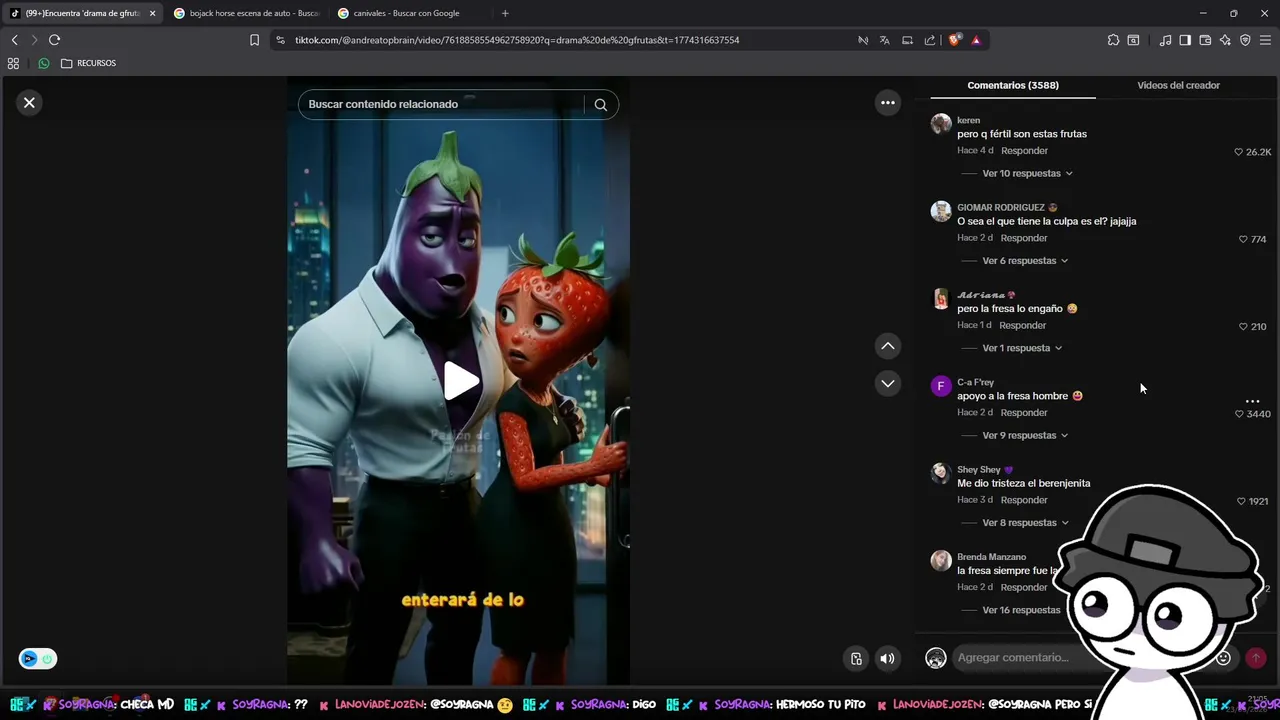Reply to keren's comment

[x=1024, y=151]
